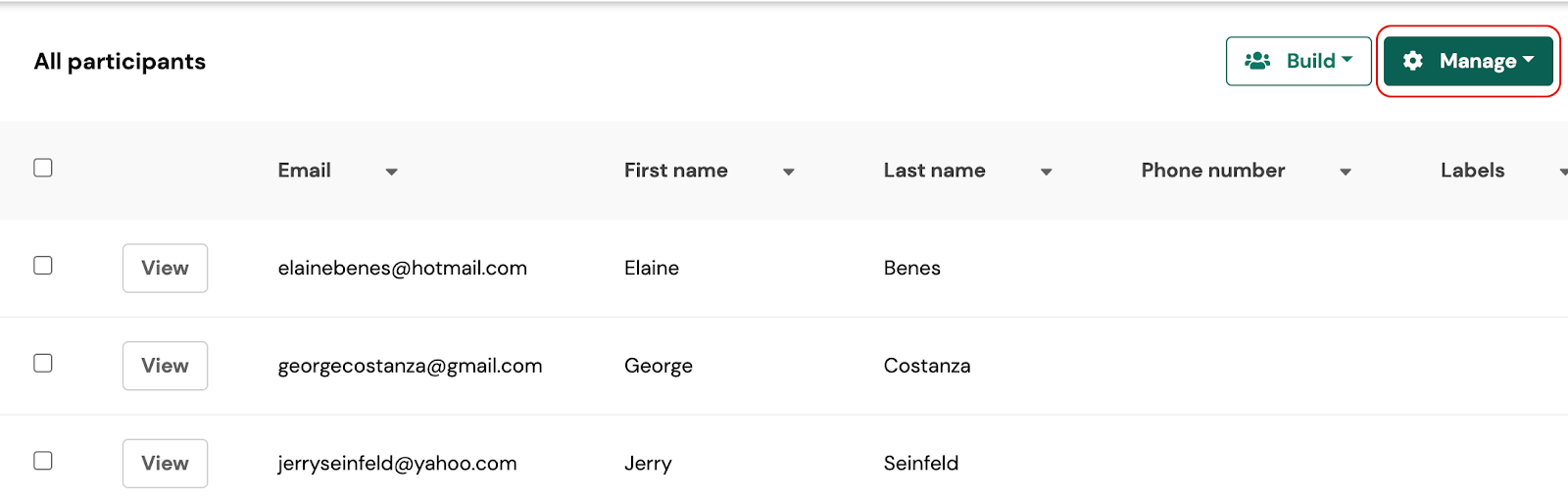This screenshot has width=1568, height=500.
Task: Click the Email column header label
Action: click(304, 171)
